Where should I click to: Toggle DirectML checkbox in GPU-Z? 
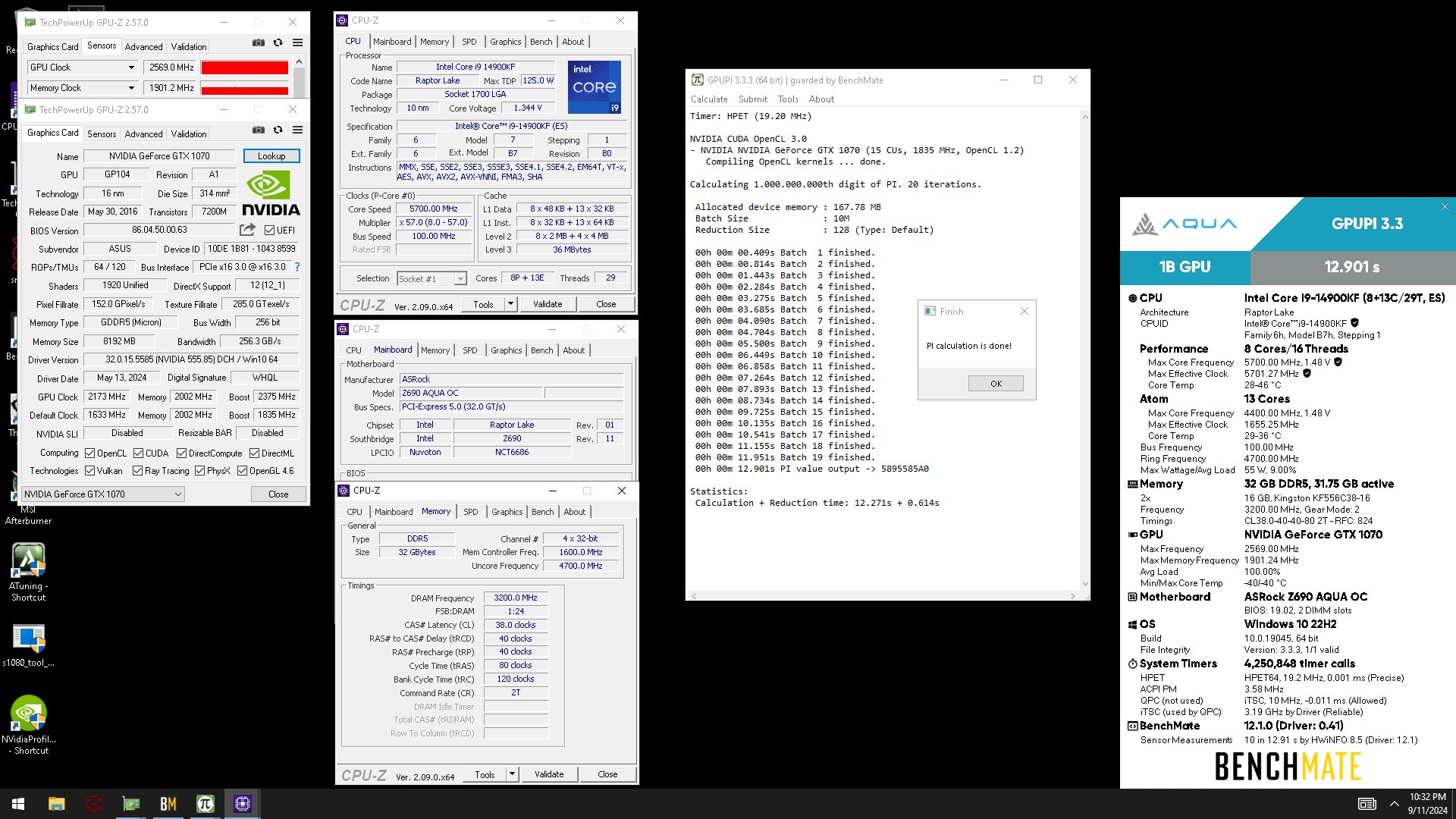tap(254, 453)
